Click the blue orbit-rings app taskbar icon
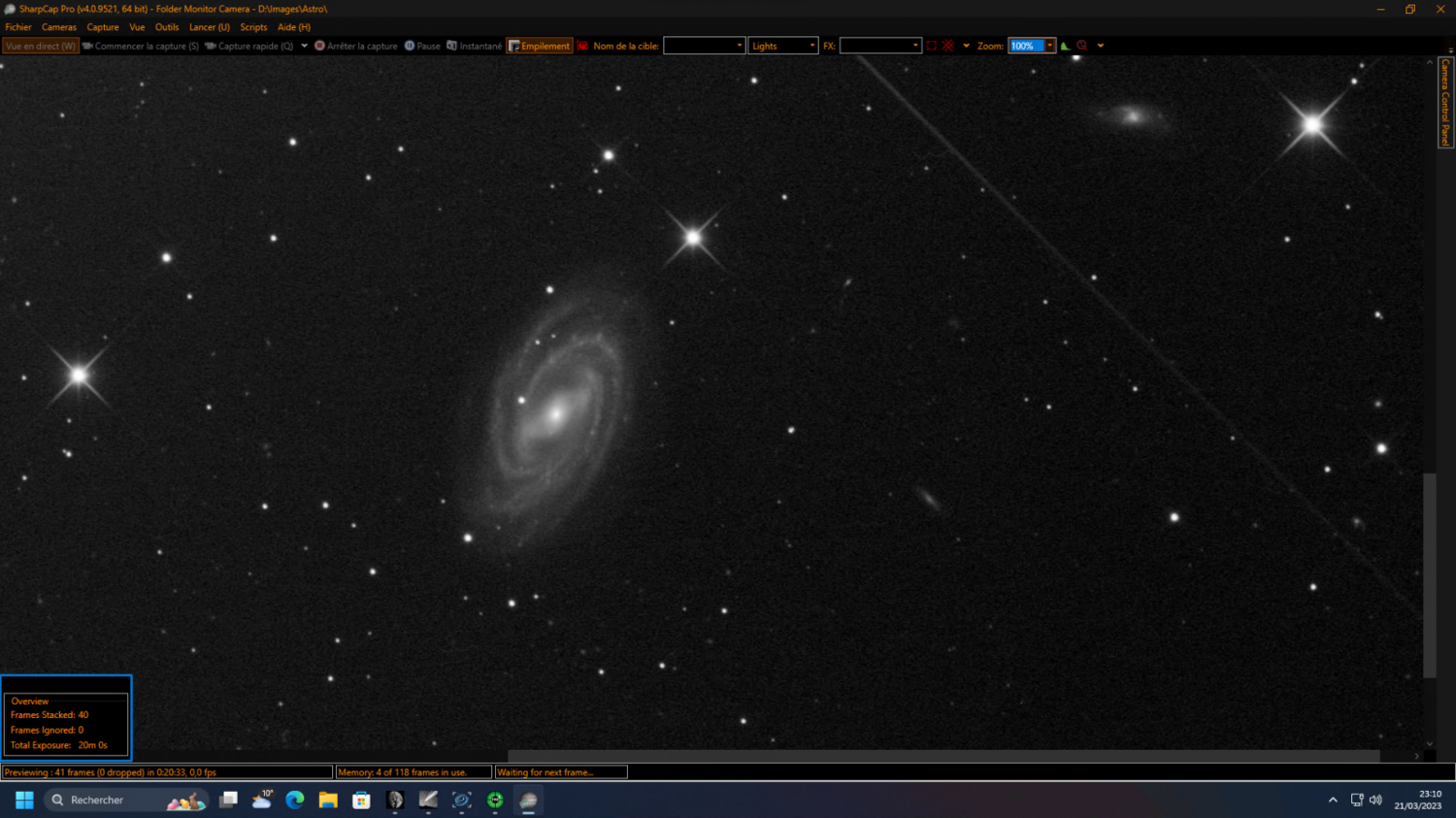The height and width of the screenshot is (818, 1456). point(462,800)
